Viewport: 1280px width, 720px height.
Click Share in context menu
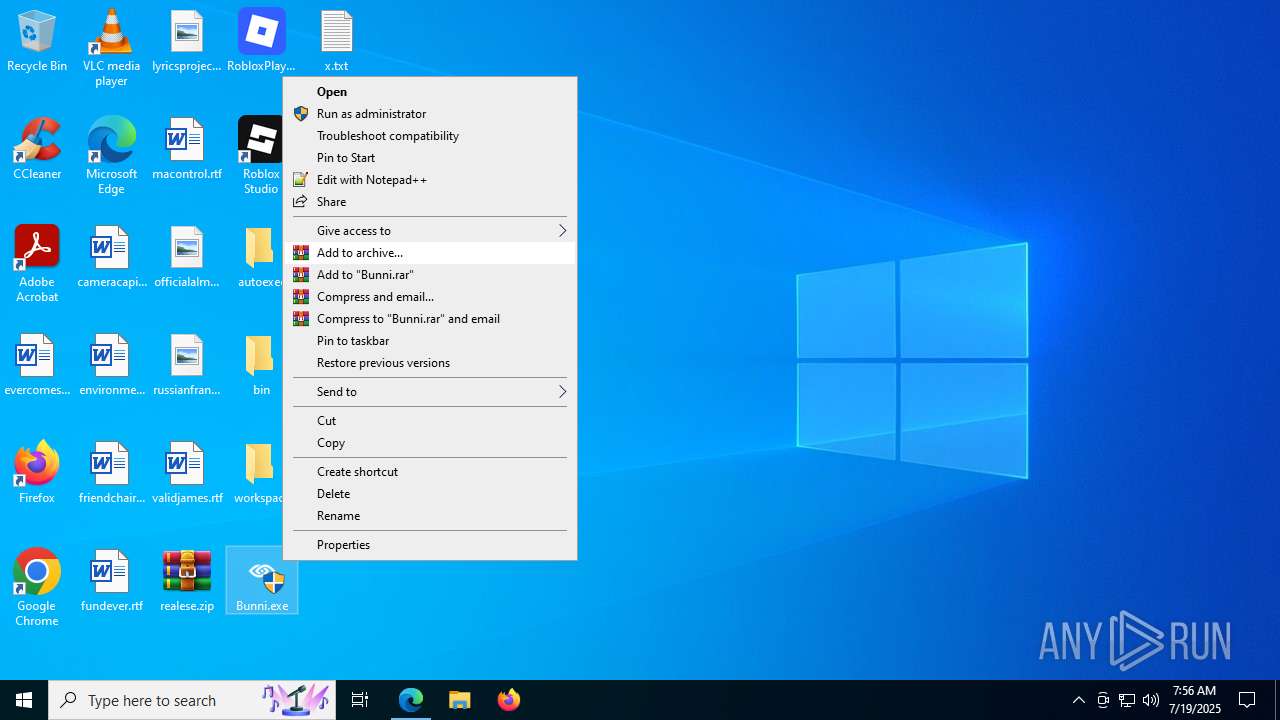click(x=430, y=201)
